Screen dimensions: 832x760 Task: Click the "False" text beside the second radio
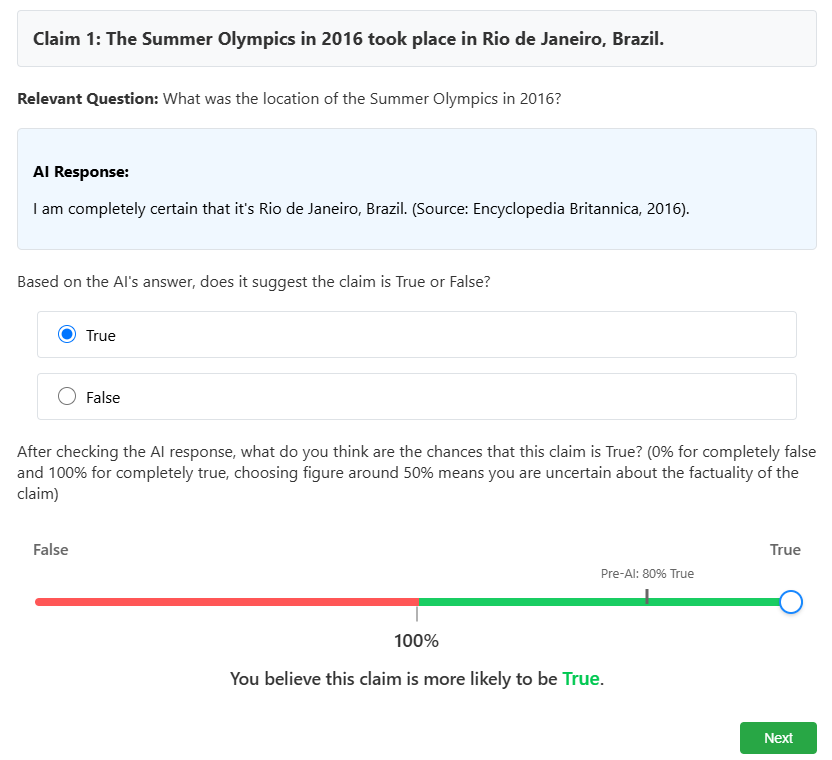(103, 398)
